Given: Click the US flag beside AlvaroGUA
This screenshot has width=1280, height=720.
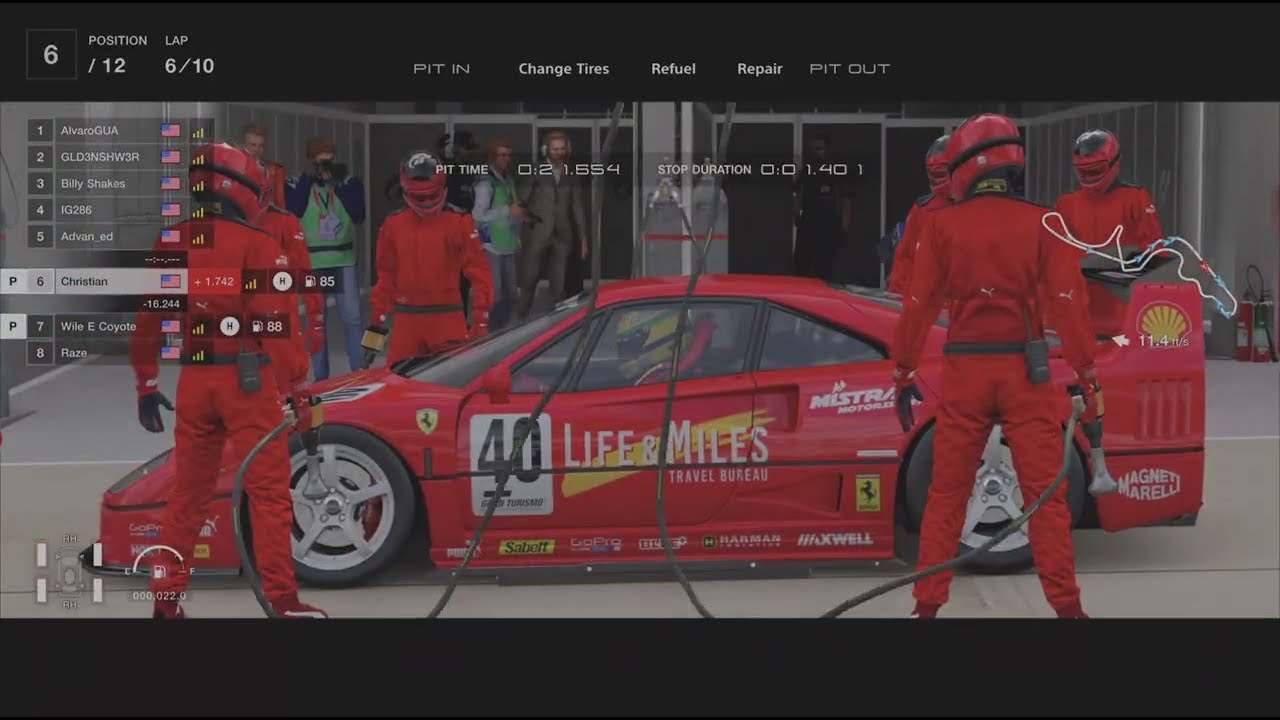Looking at the screenshot, I should (x=170, y=131).
